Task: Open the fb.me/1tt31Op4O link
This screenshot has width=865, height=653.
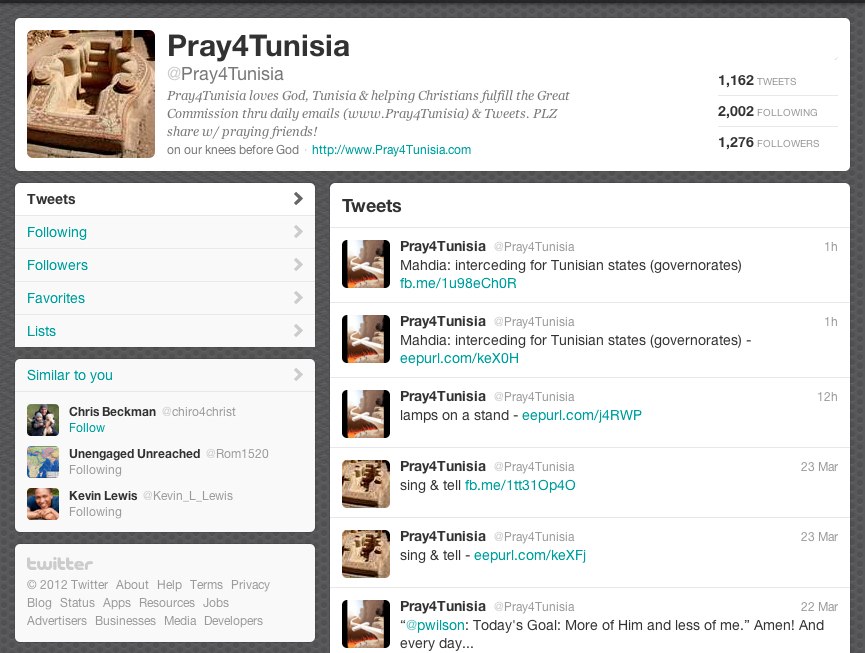Action: (x=520, y=485)
